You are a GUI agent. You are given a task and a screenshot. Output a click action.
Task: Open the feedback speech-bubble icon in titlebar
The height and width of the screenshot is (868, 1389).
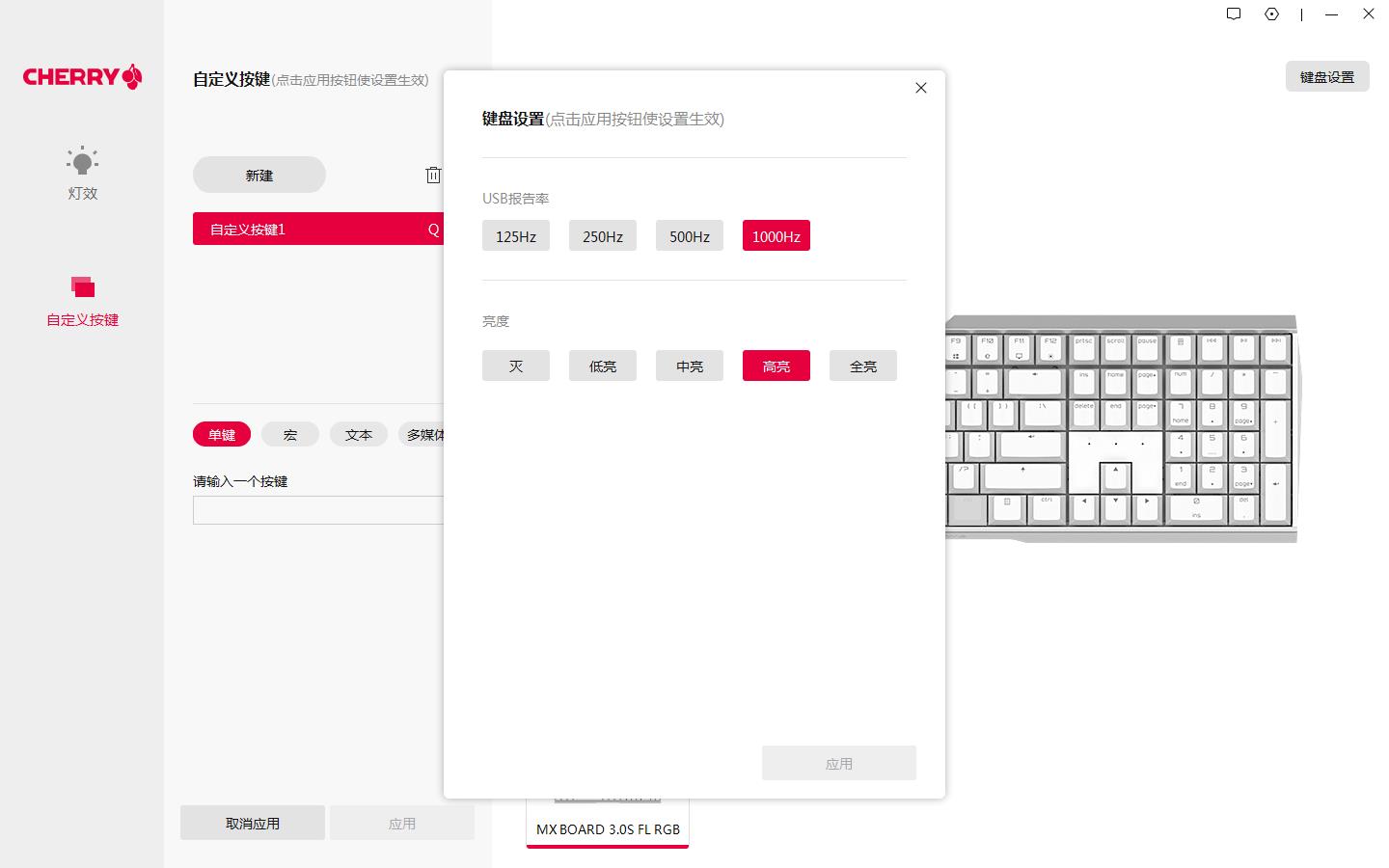[x=1233, y=14]
